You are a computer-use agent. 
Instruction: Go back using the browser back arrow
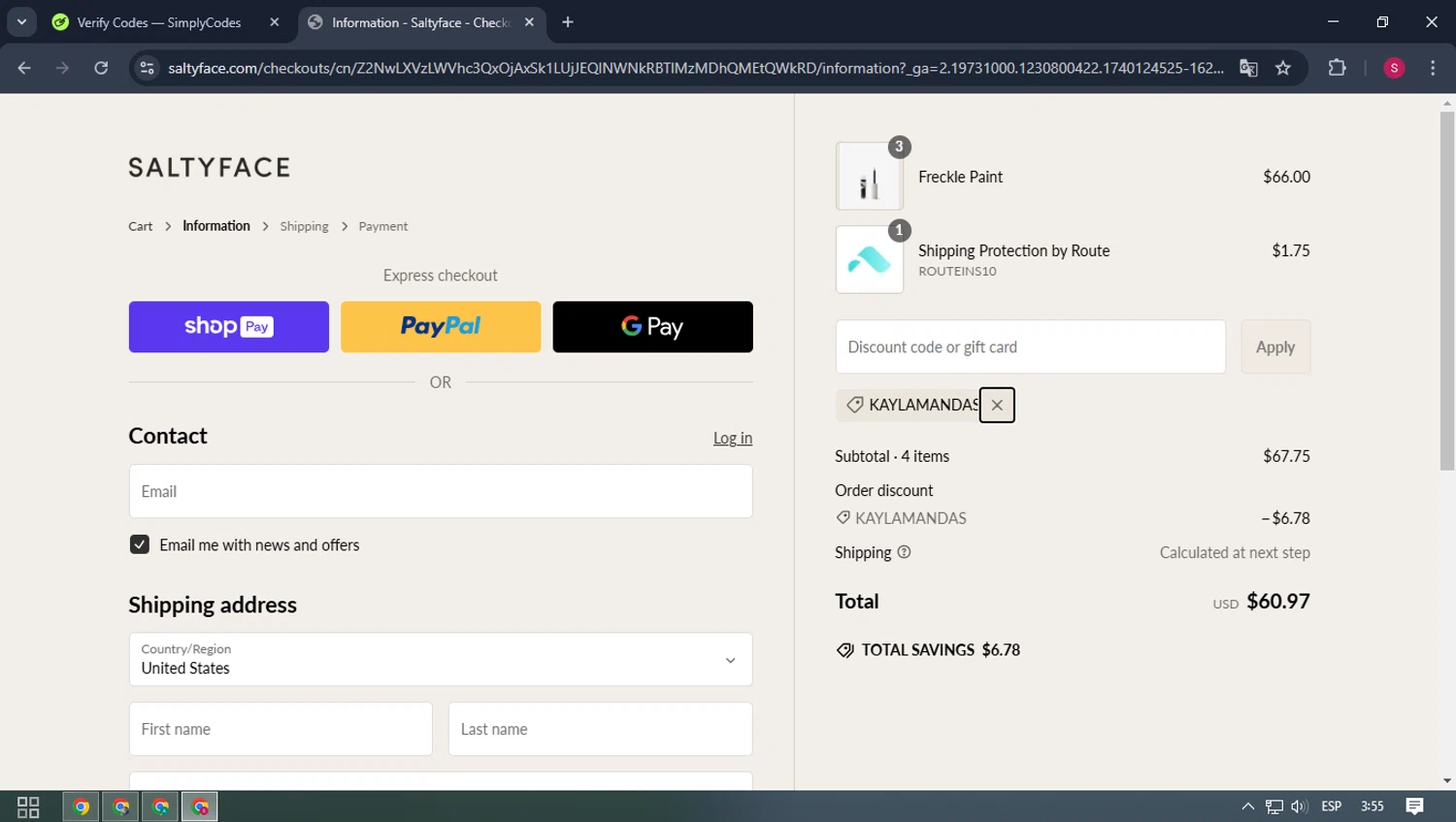[x=24, y=68]
